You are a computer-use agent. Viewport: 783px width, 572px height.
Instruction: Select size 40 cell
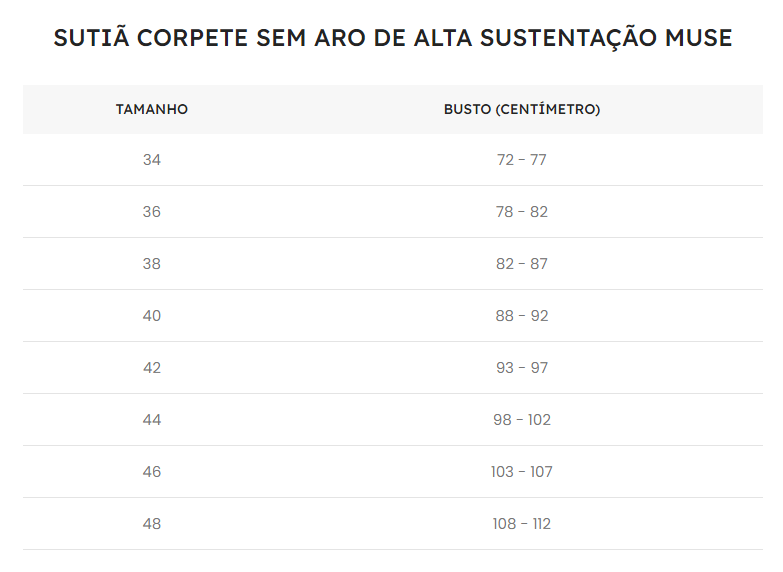(x=152, y=316)
